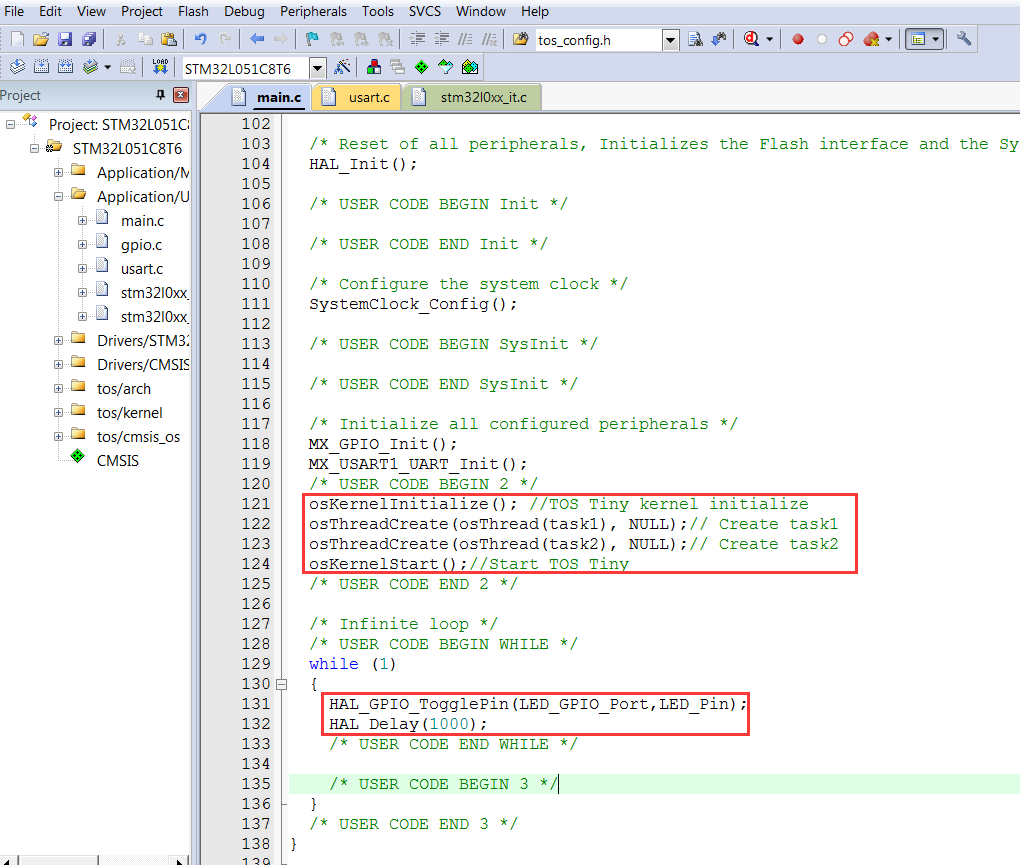Open Configuration wrench icon
This screenshot has width=1020, height=865.
963,40
